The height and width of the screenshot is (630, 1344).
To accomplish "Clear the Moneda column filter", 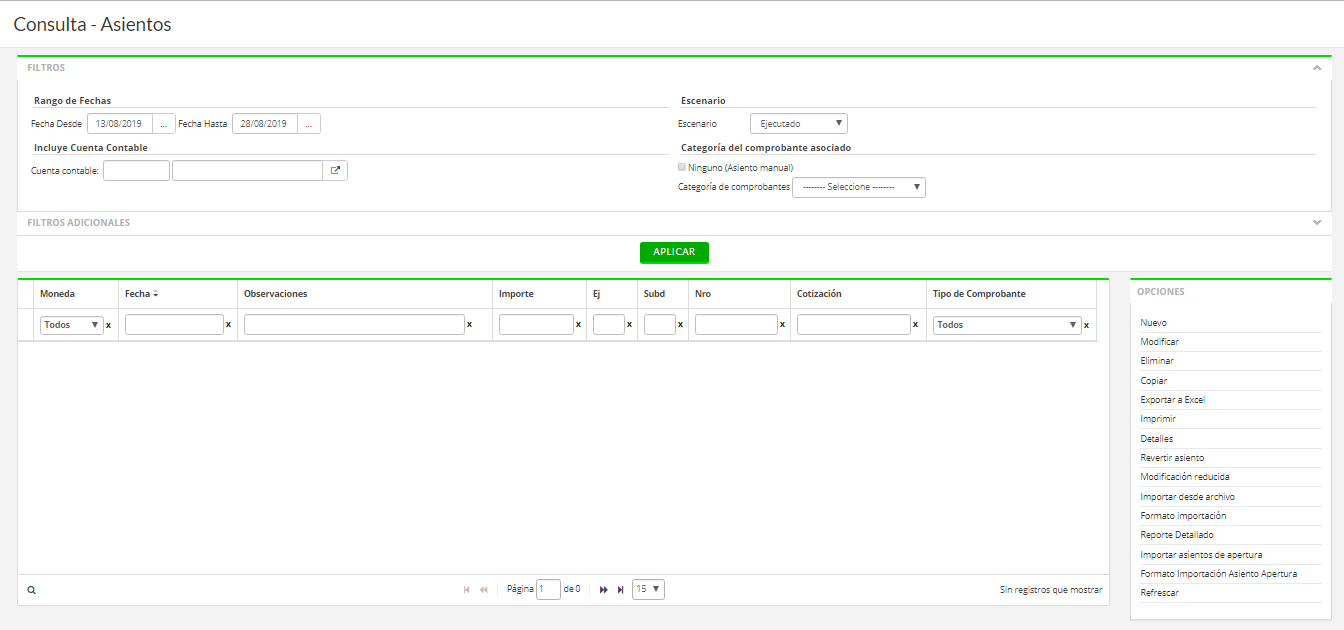I will pyautogui.click(x=108, y=325).
